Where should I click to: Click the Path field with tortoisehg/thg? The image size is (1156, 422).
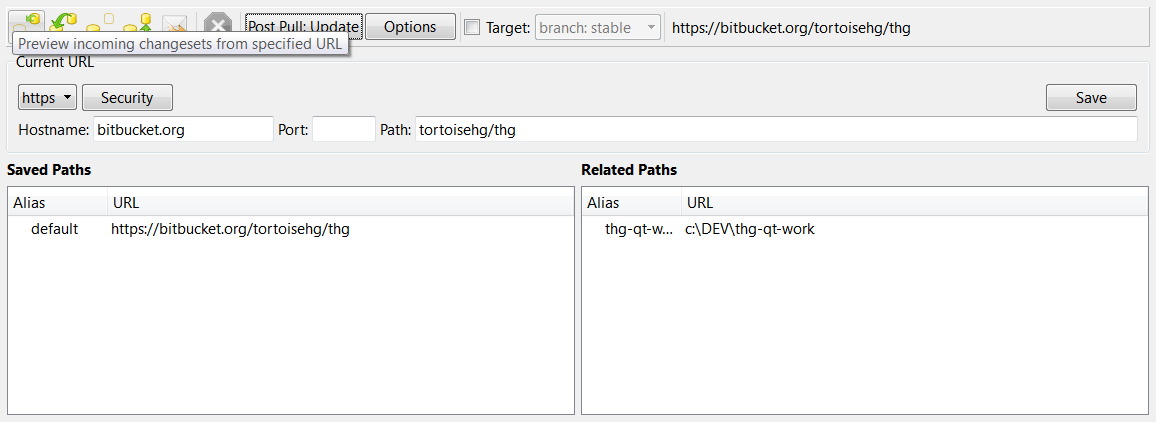[775, 130]
